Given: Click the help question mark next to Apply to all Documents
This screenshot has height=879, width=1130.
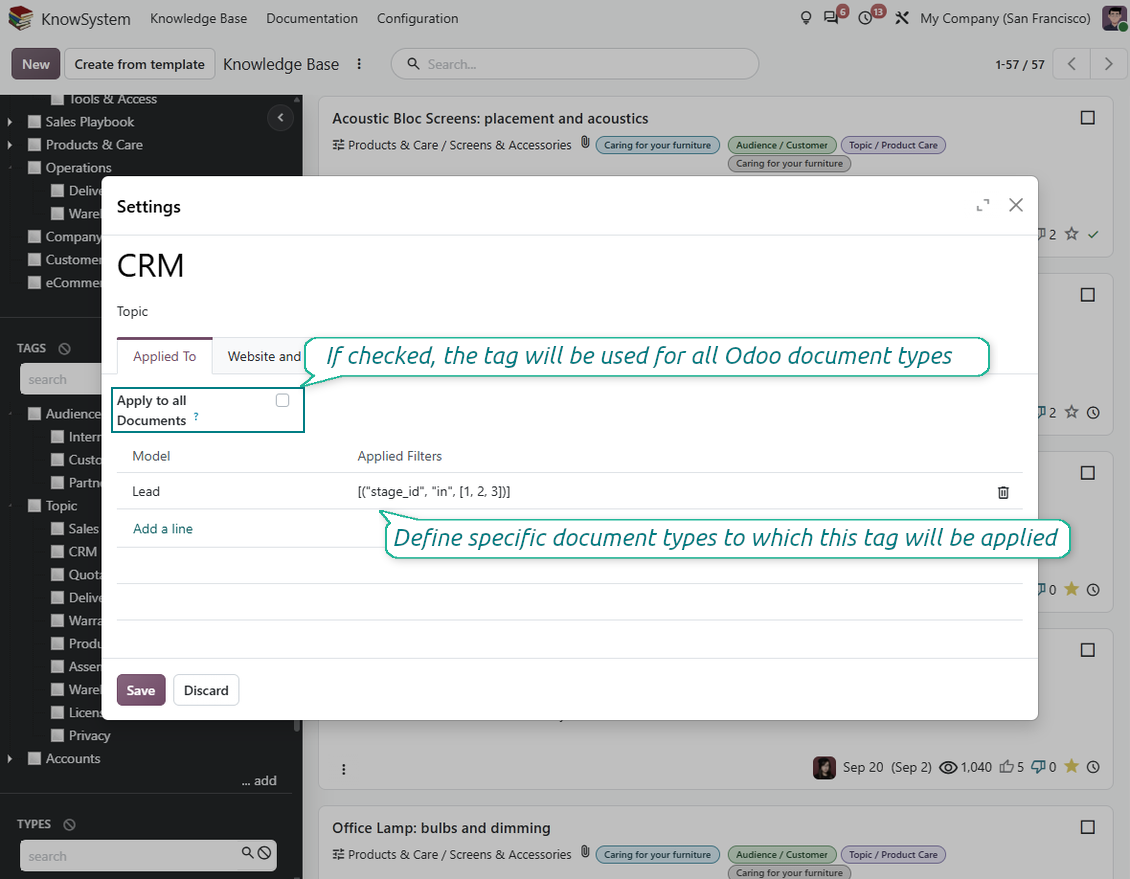Looking at the screenshot, I should click(196, 416).
